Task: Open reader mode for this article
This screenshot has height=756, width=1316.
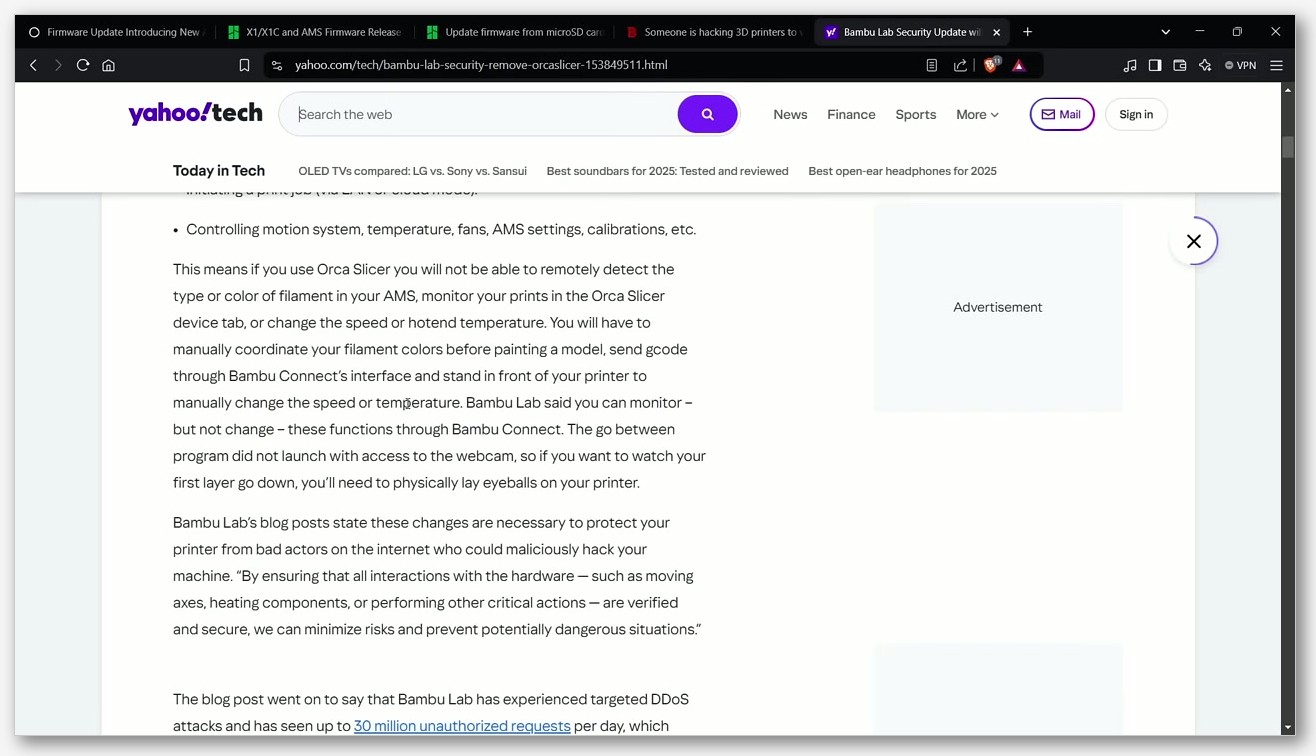Action: coord(932,65)
